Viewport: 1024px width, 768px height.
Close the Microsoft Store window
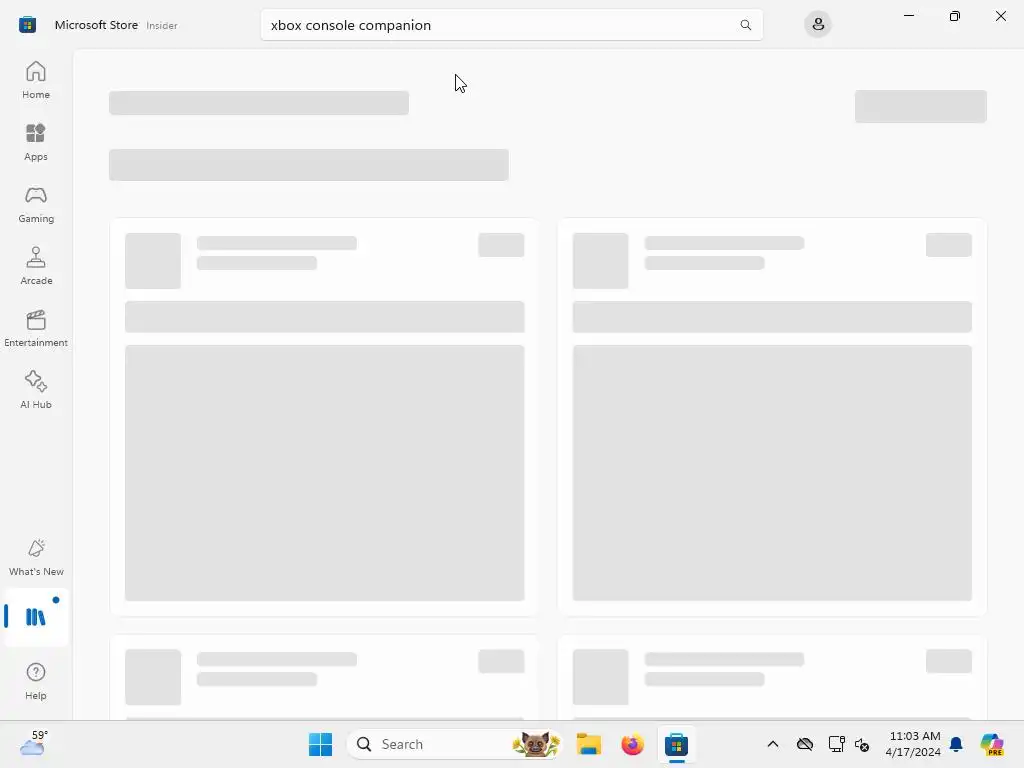pyautogui.click(x=1000, y=16)
